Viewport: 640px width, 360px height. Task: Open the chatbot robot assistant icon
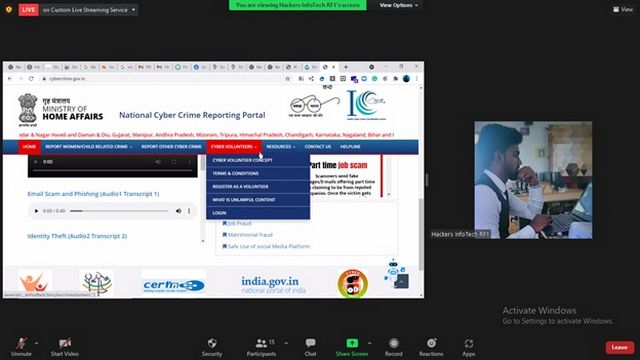click(393, 270)
